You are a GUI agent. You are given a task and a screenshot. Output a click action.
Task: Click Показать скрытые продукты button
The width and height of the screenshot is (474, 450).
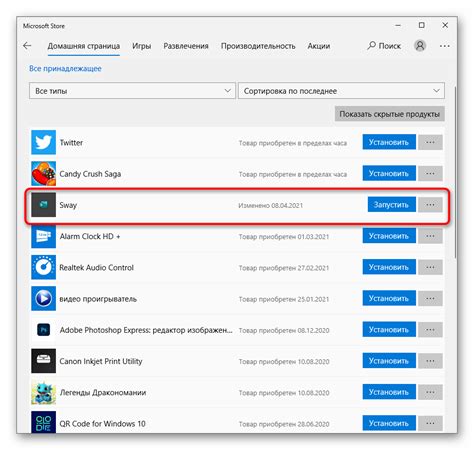click(x=390, y=114)
